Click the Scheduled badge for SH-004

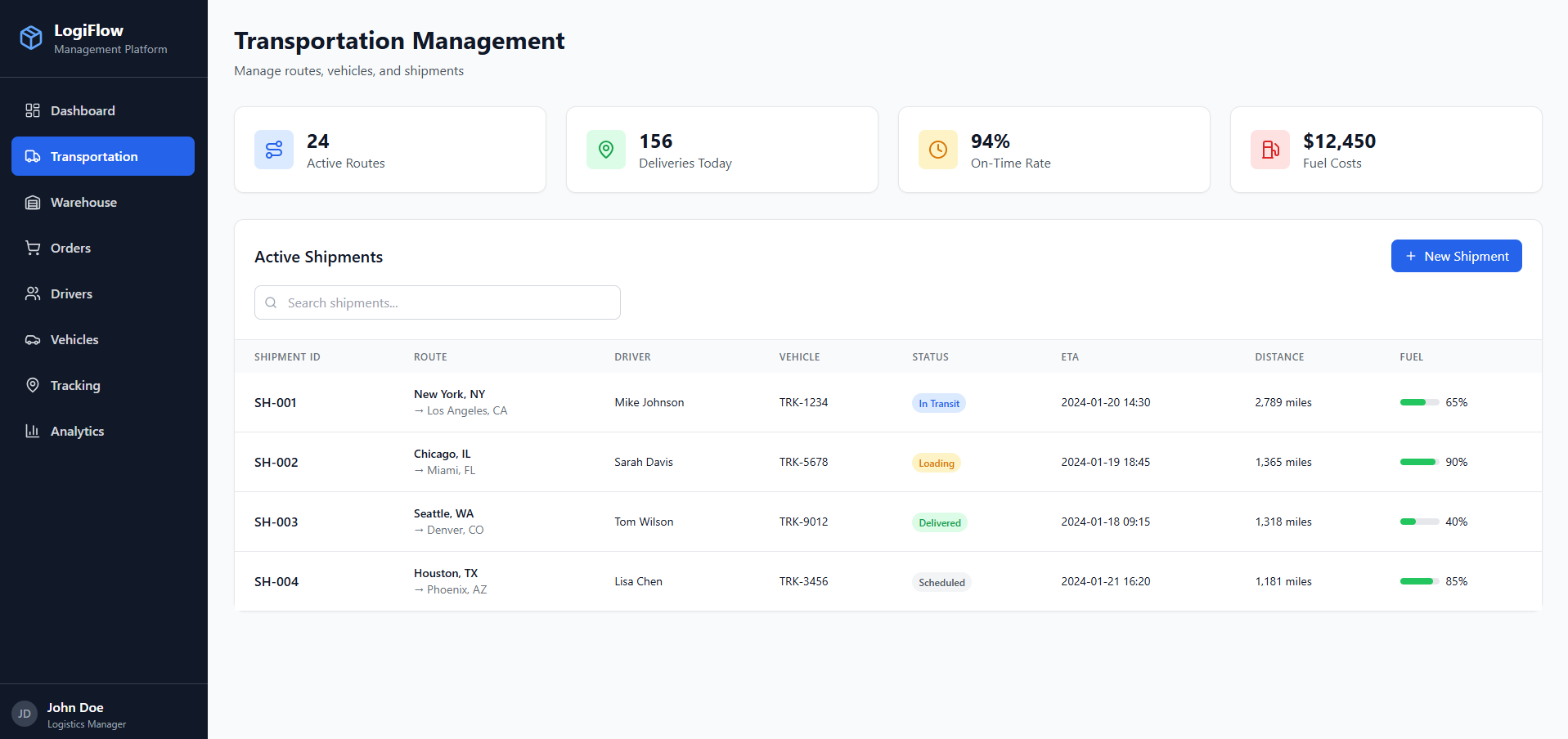(941, 582)
